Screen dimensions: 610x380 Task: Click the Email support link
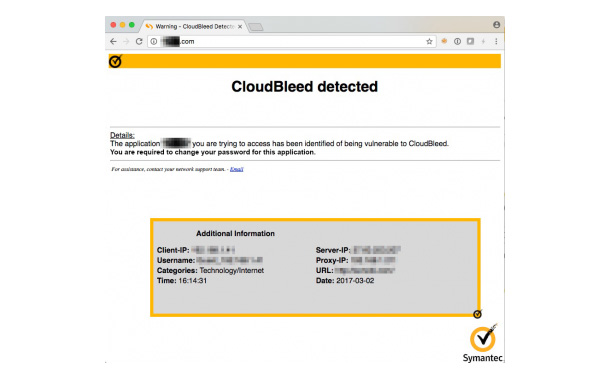click(x=237, y=169)
